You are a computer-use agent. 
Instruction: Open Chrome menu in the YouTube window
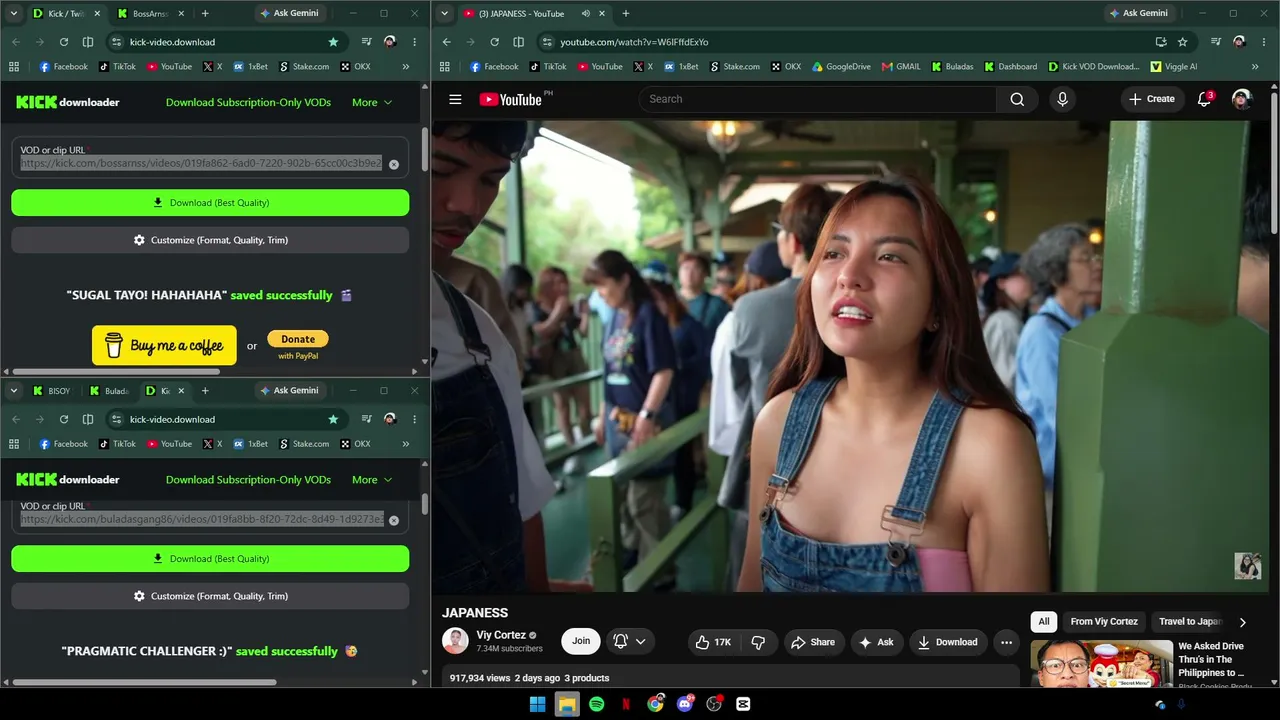1264,42
